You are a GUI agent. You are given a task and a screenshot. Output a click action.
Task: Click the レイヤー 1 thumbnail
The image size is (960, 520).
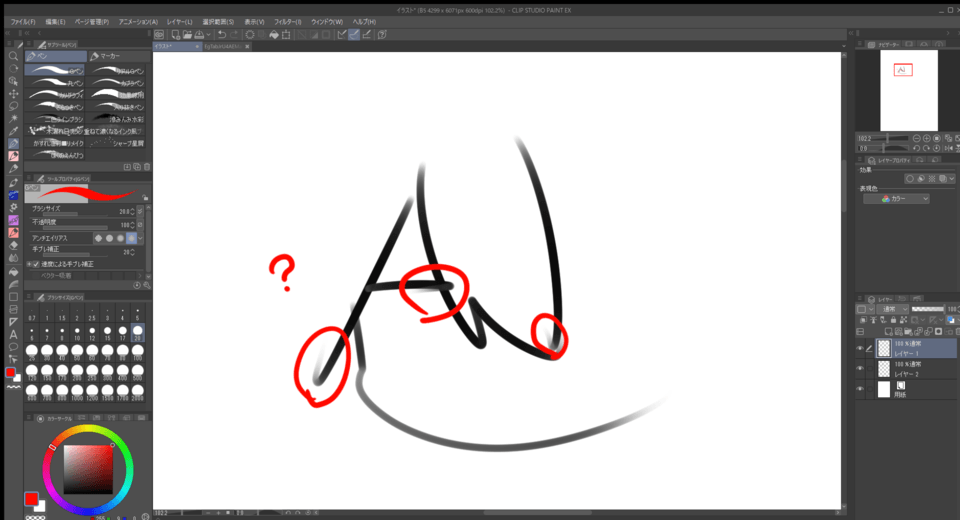[883, 349]
